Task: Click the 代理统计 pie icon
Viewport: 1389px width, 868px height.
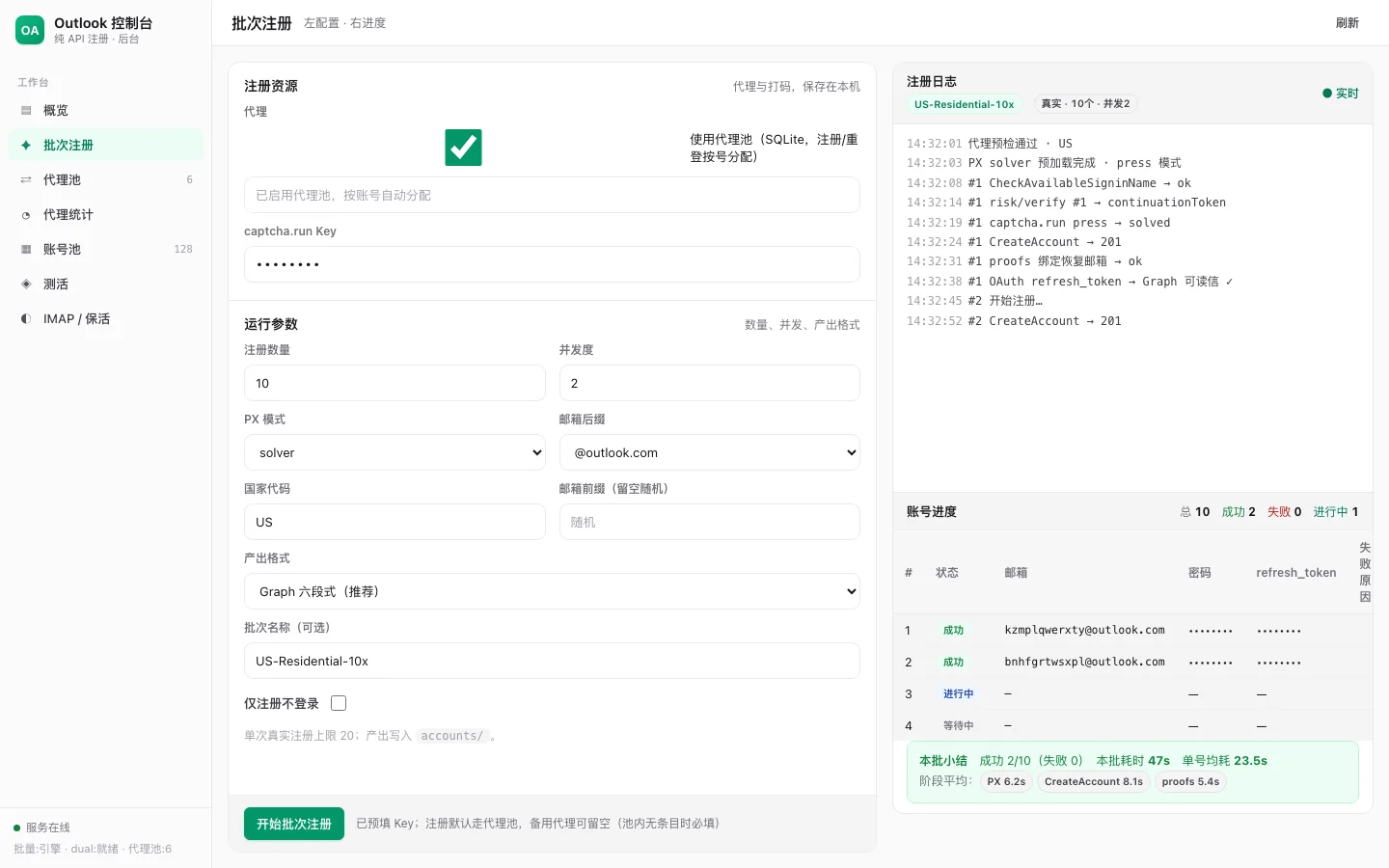Action: [26, 215]
